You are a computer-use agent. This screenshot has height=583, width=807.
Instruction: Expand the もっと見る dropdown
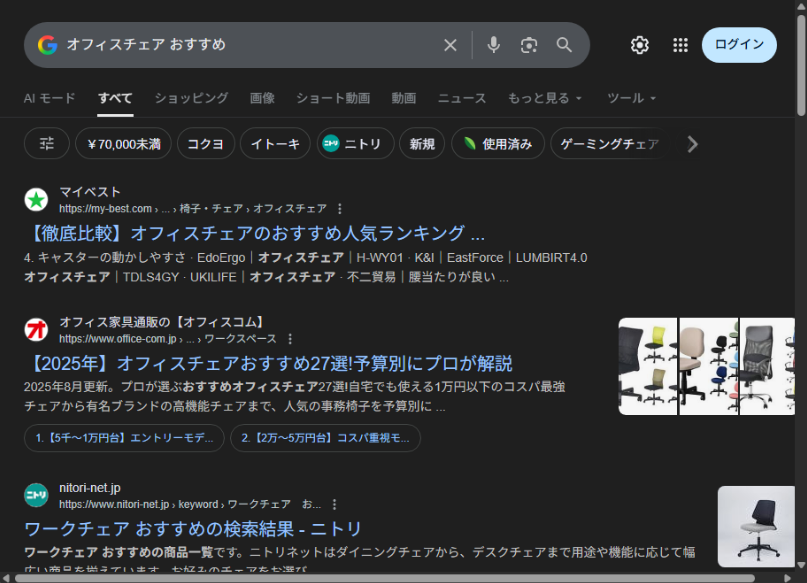pos(545,98)
